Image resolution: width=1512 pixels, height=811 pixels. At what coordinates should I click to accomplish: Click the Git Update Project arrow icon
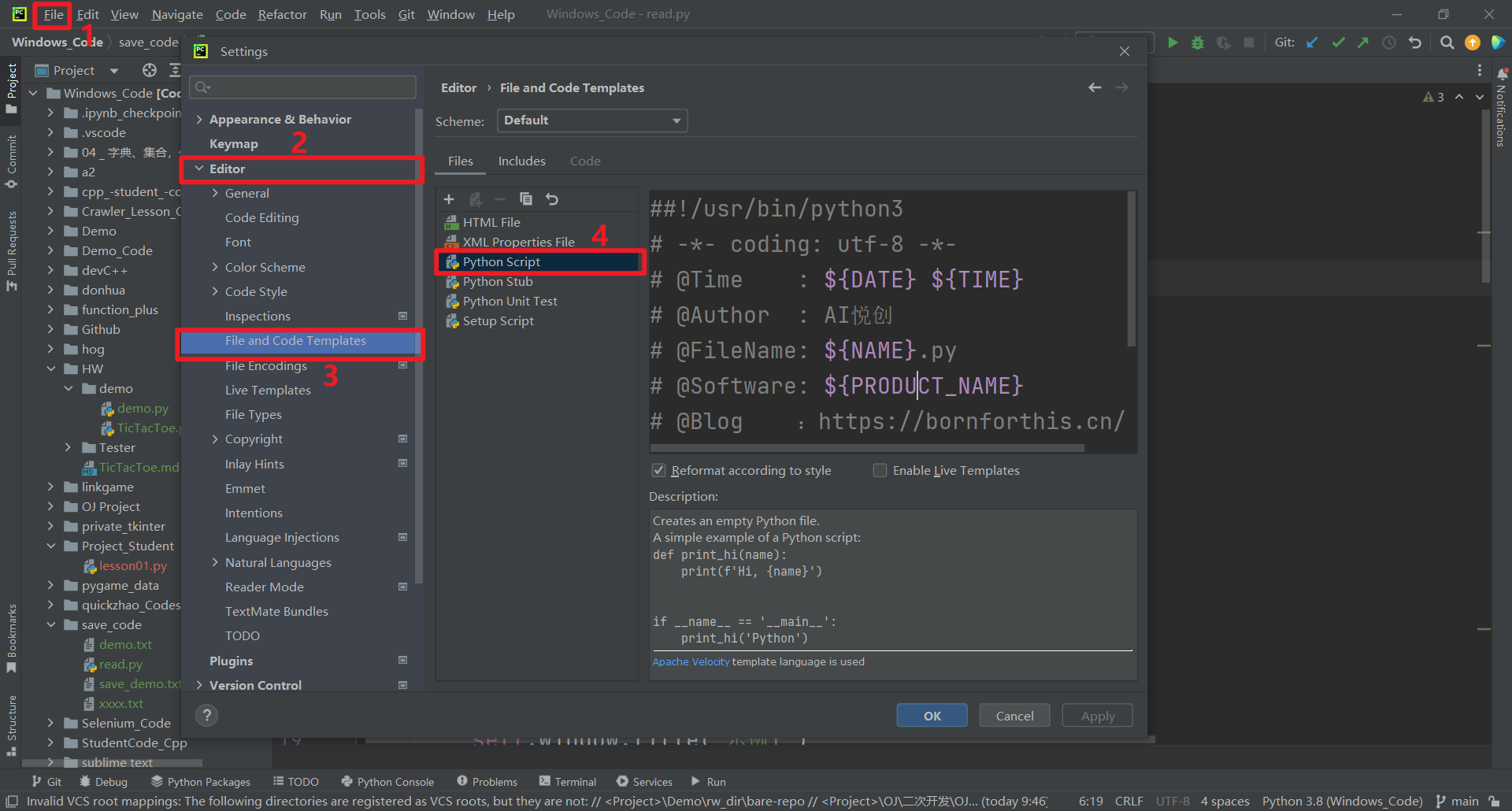(1312, 43)
